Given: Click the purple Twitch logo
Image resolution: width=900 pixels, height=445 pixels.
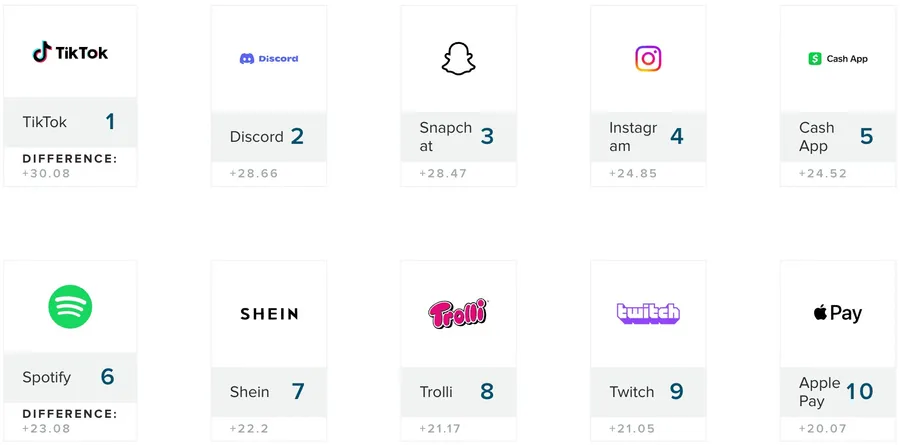Looking at the screenshot, I should (648, 313).
